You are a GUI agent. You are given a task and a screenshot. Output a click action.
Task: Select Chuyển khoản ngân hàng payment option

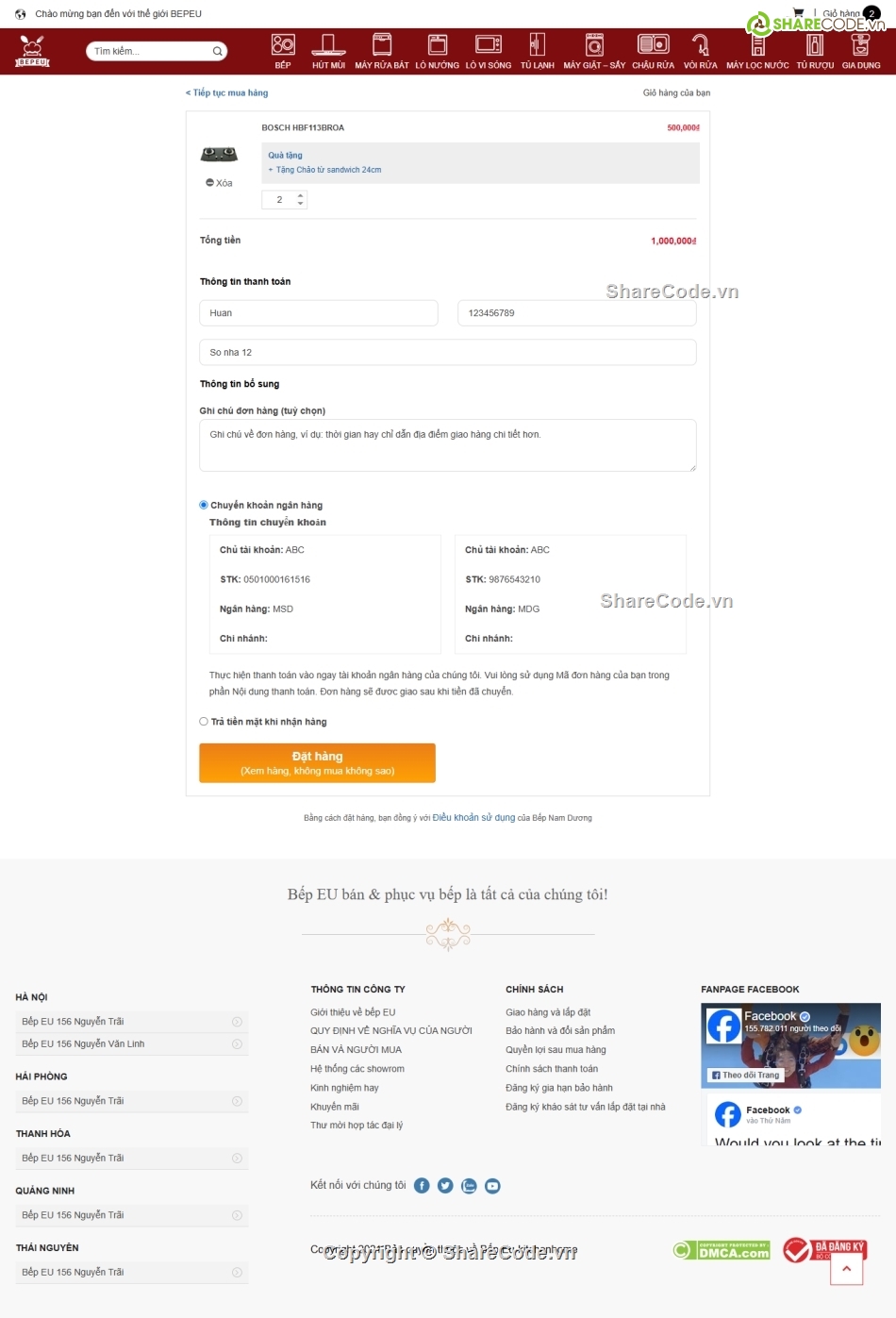204,505
